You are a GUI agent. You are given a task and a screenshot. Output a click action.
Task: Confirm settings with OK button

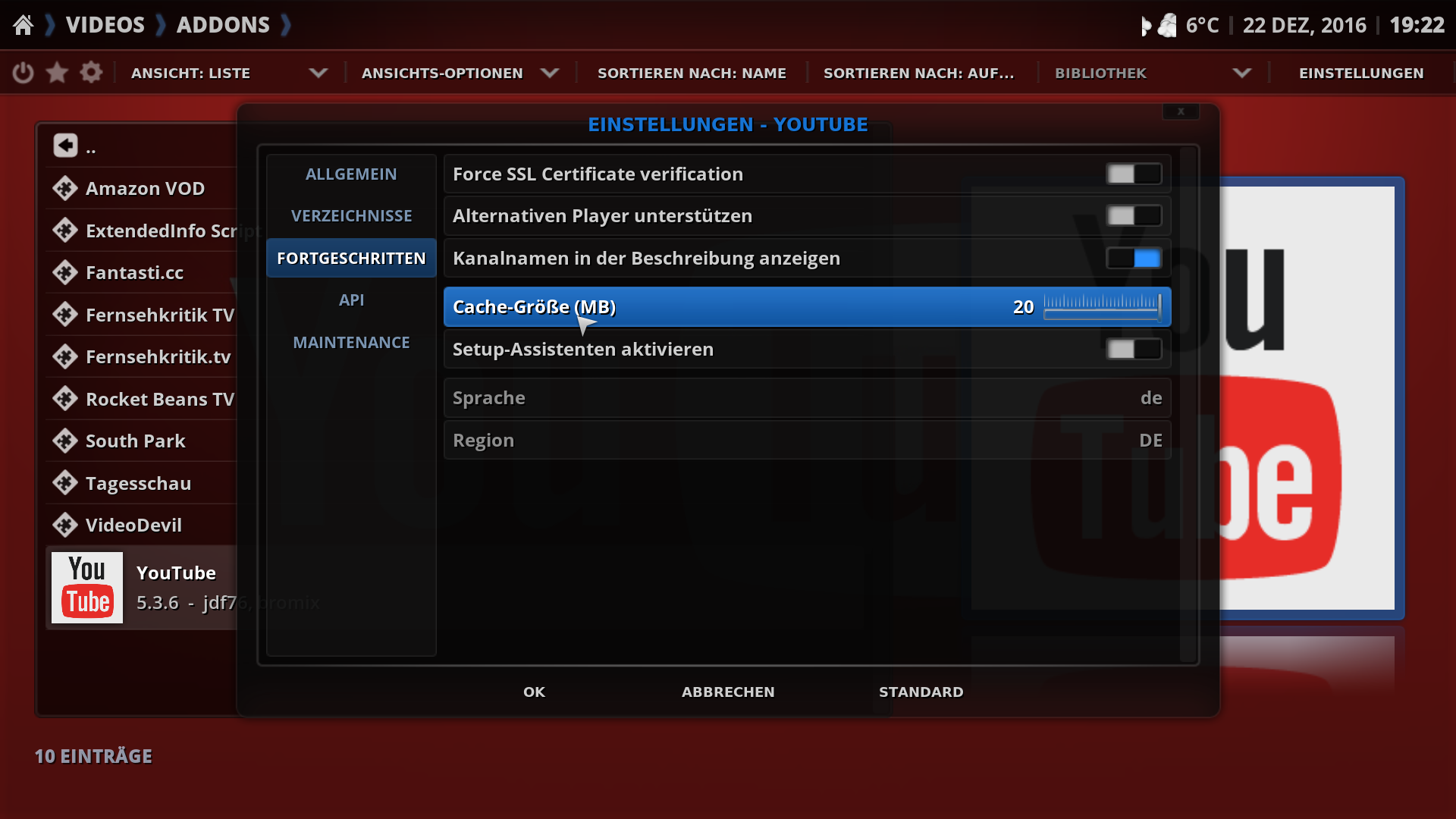534,692
